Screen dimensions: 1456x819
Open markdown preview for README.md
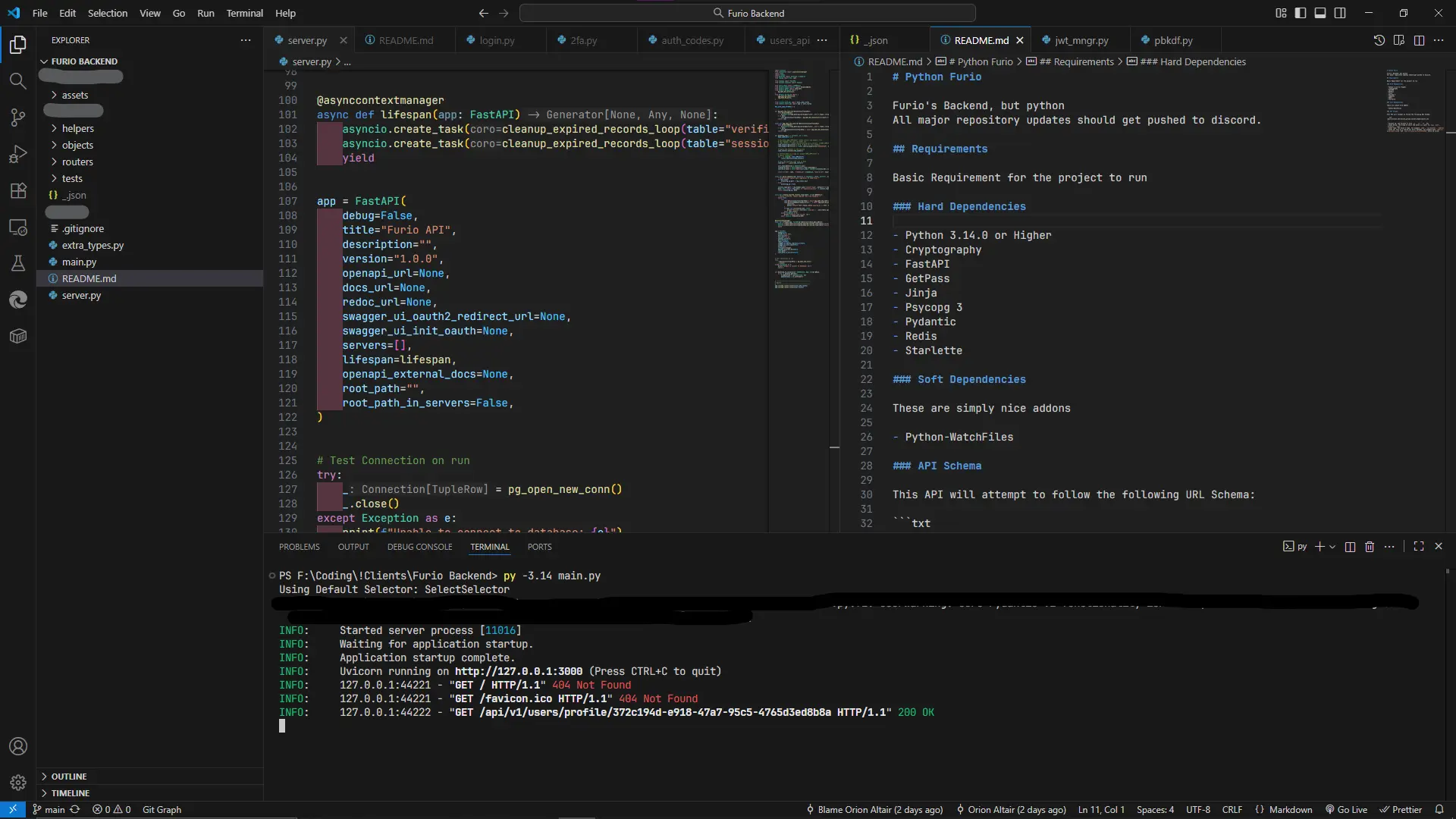point(1399,40)
